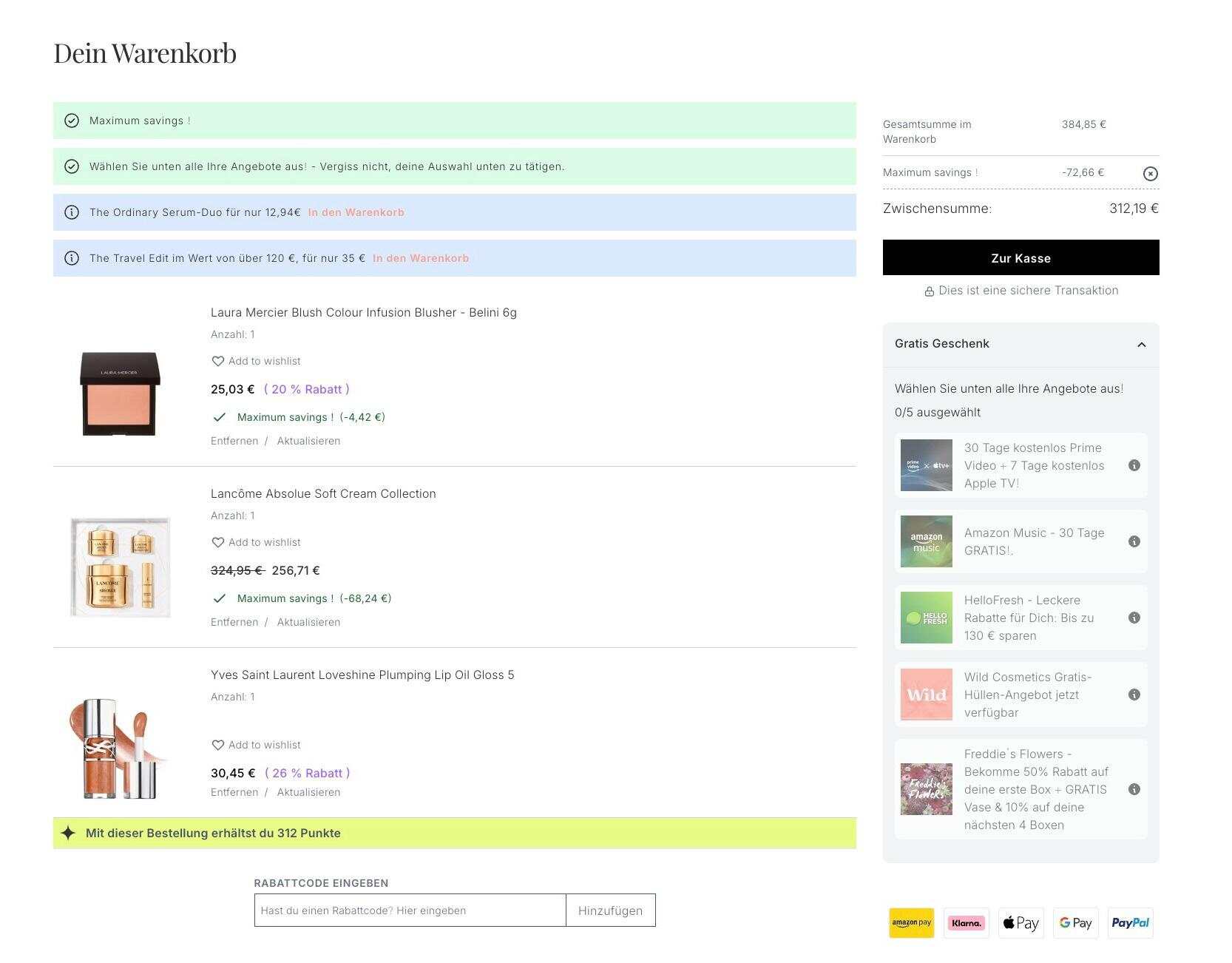The height and width of the screenshot is (963, 1232).
Task: Click the '( 26 % Rabatt )' label
Action: [308, 773]
